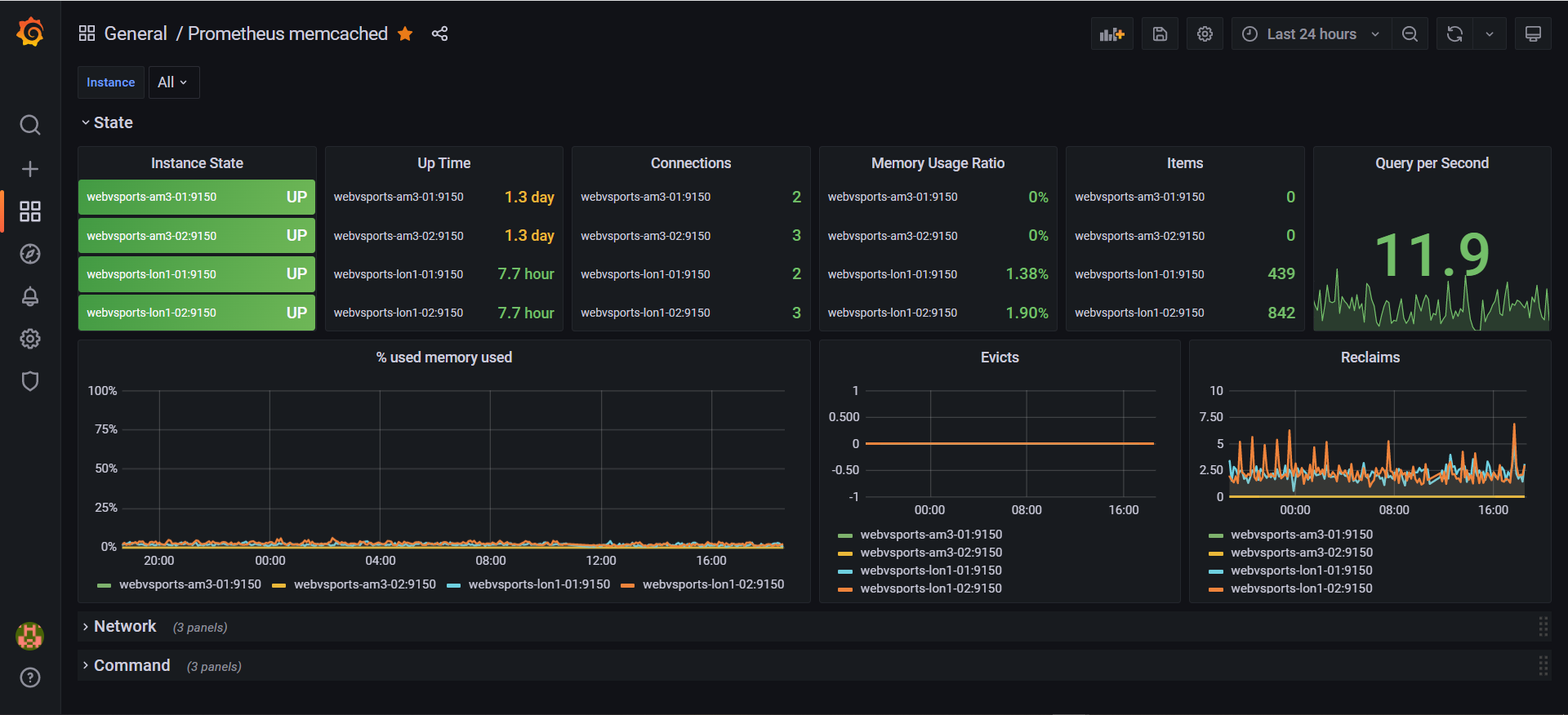
Task: Collapse the State row
Action: pos(107,122)
